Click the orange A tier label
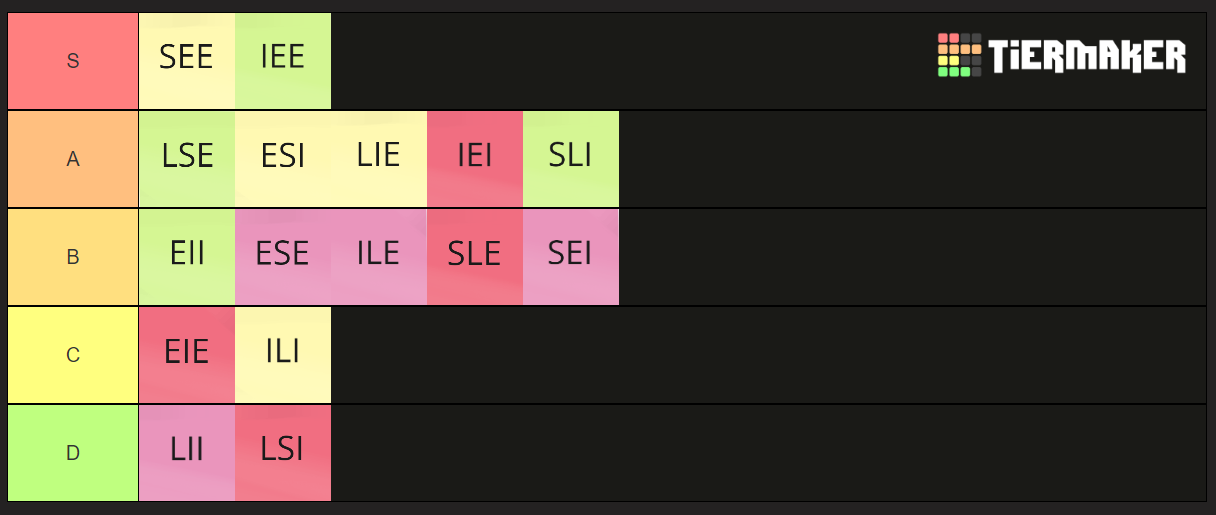The height and width of the screenshot is (515, 1216). pyautogui.click(x=73, y=159)
